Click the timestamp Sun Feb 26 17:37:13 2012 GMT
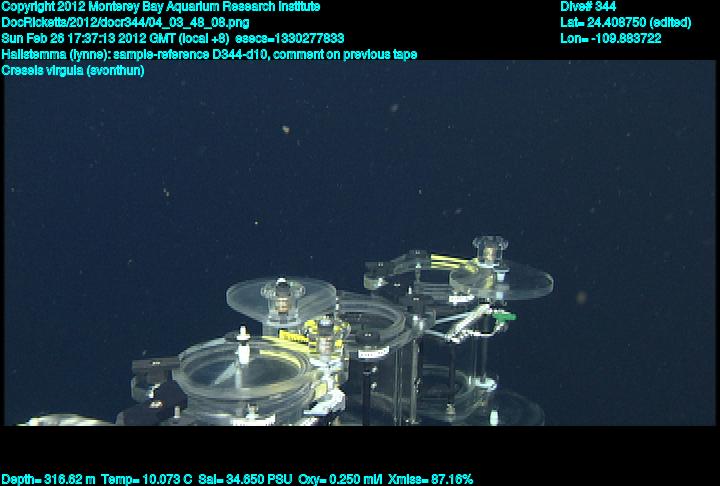 [x=90, y=39]
